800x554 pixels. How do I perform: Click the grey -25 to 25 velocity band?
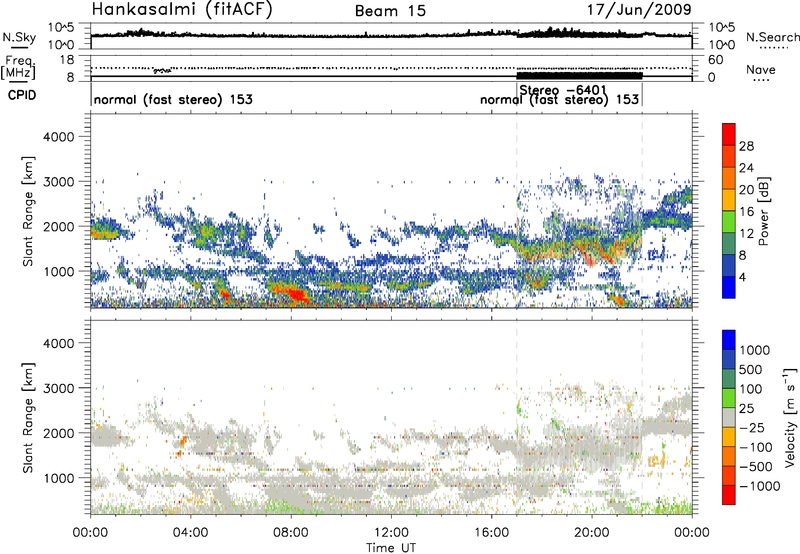point(729,417)
